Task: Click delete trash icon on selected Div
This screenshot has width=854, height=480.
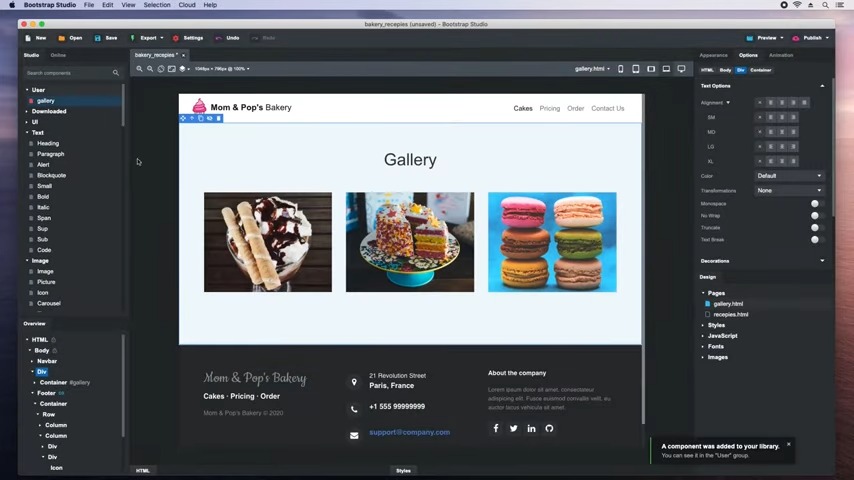Action: click(x=219, y=118)
